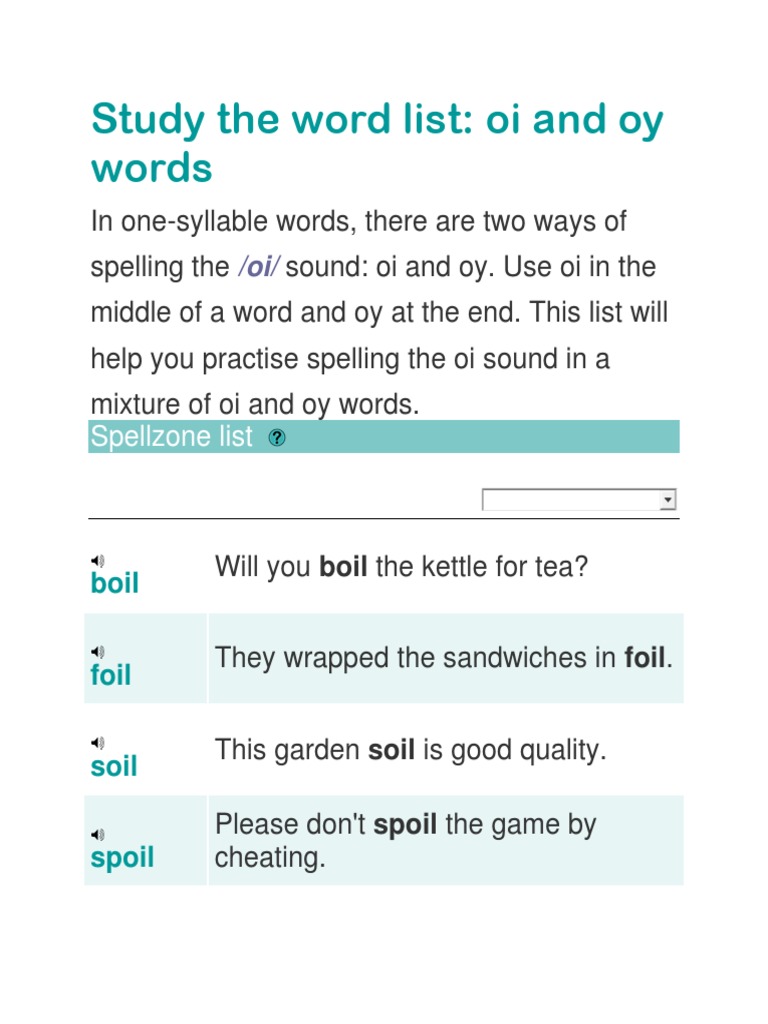Click the bold word 'boil' inside the kettle sentence
Viewport: 768px width, 1024px height.
pyautogui.click(x=343, y=567)
